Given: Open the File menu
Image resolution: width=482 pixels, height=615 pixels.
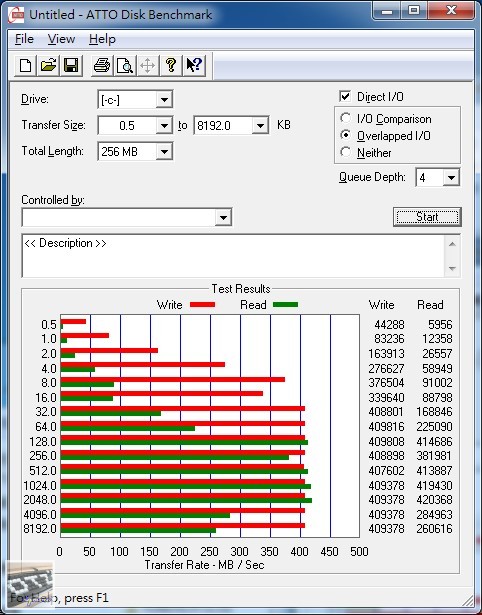Looking at the screenshot, I should click(24, 39).
